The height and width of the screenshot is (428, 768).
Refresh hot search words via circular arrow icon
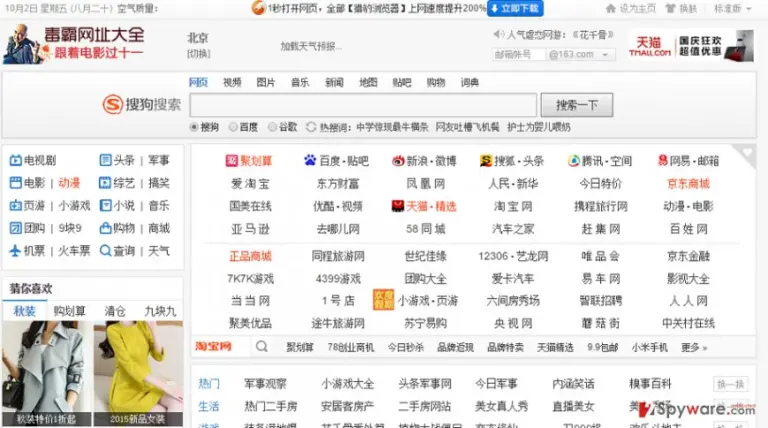[x=311, y=127]
